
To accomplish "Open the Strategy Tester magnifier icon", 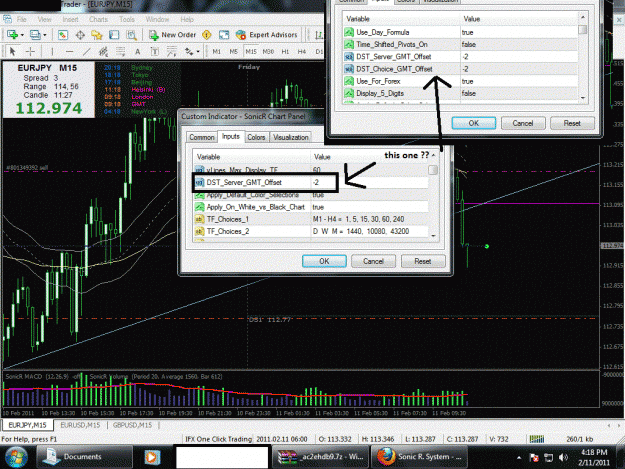I will tap(131, 35).
